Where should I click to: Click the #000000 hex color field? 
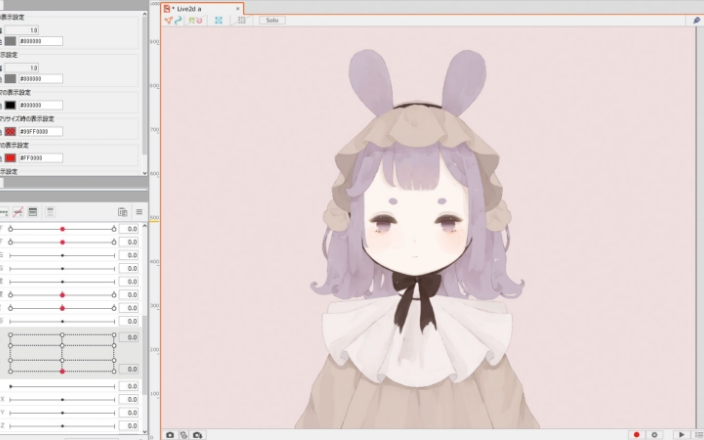[40, 105]
